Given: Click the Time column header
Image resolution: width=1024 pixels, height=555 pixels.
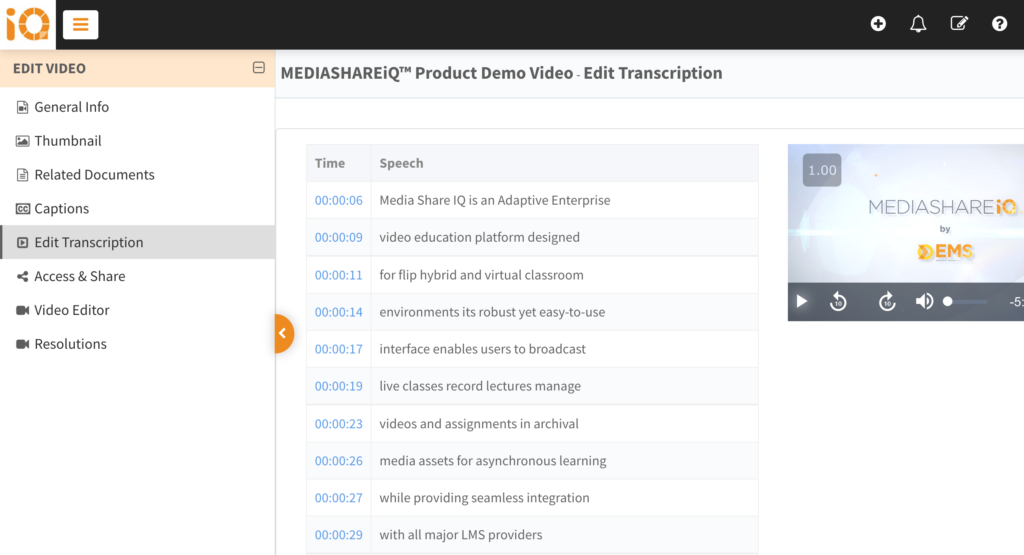Looking at the screenshot, I should pyautogui.click(x=330, y=163).
